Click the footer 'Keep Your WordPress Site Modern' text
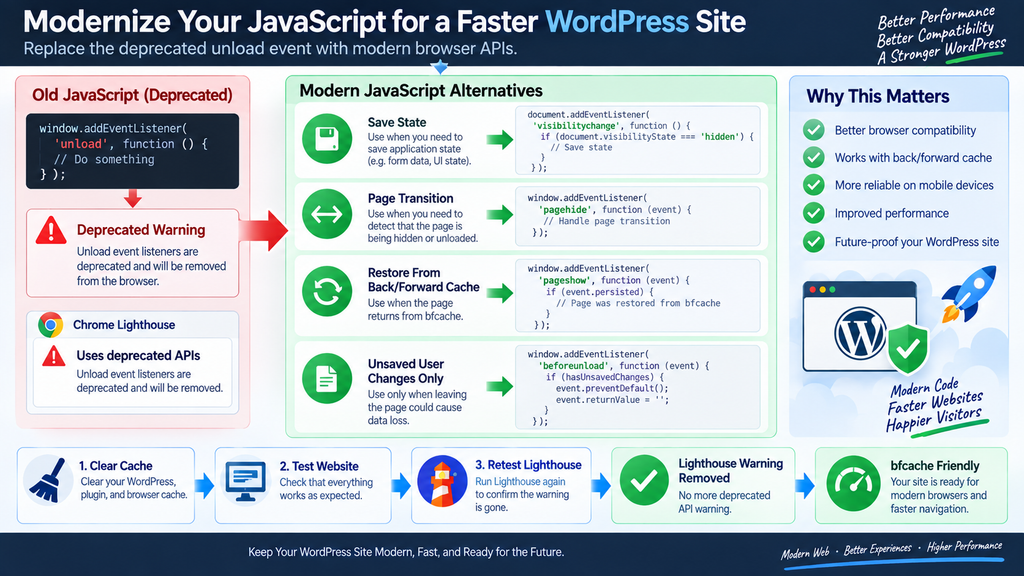1024x576 pixels. click(x=406, y=552)
